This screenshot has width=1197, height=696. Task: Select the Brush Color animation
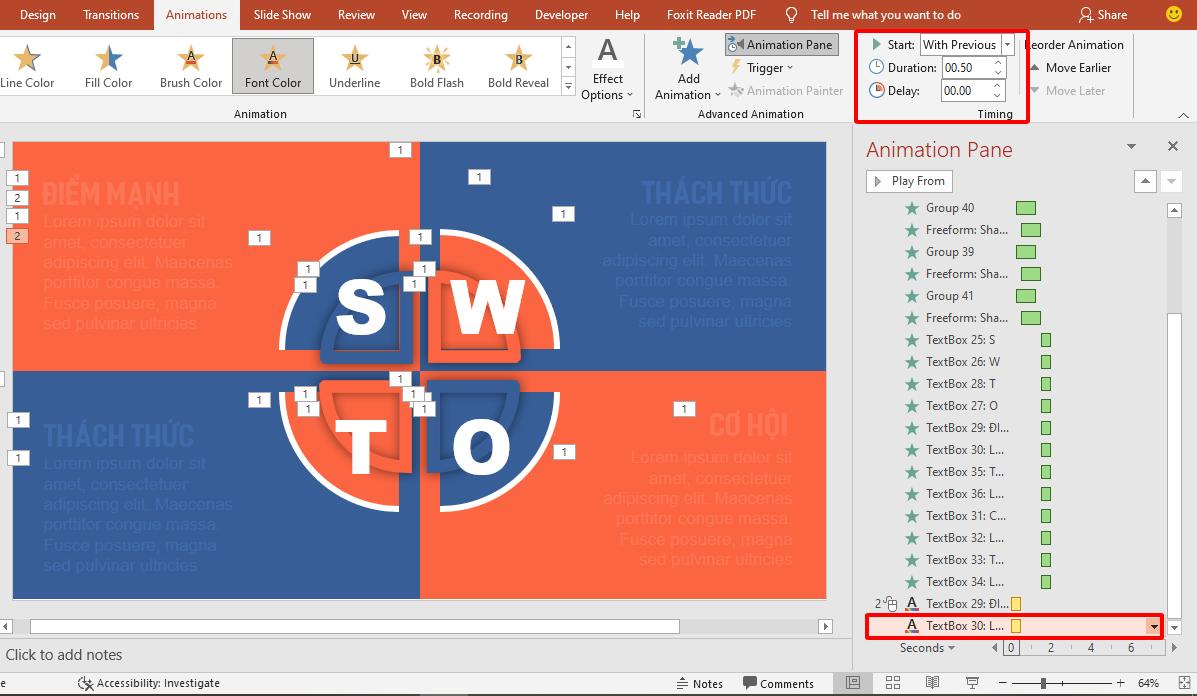(x=190, y=66)
